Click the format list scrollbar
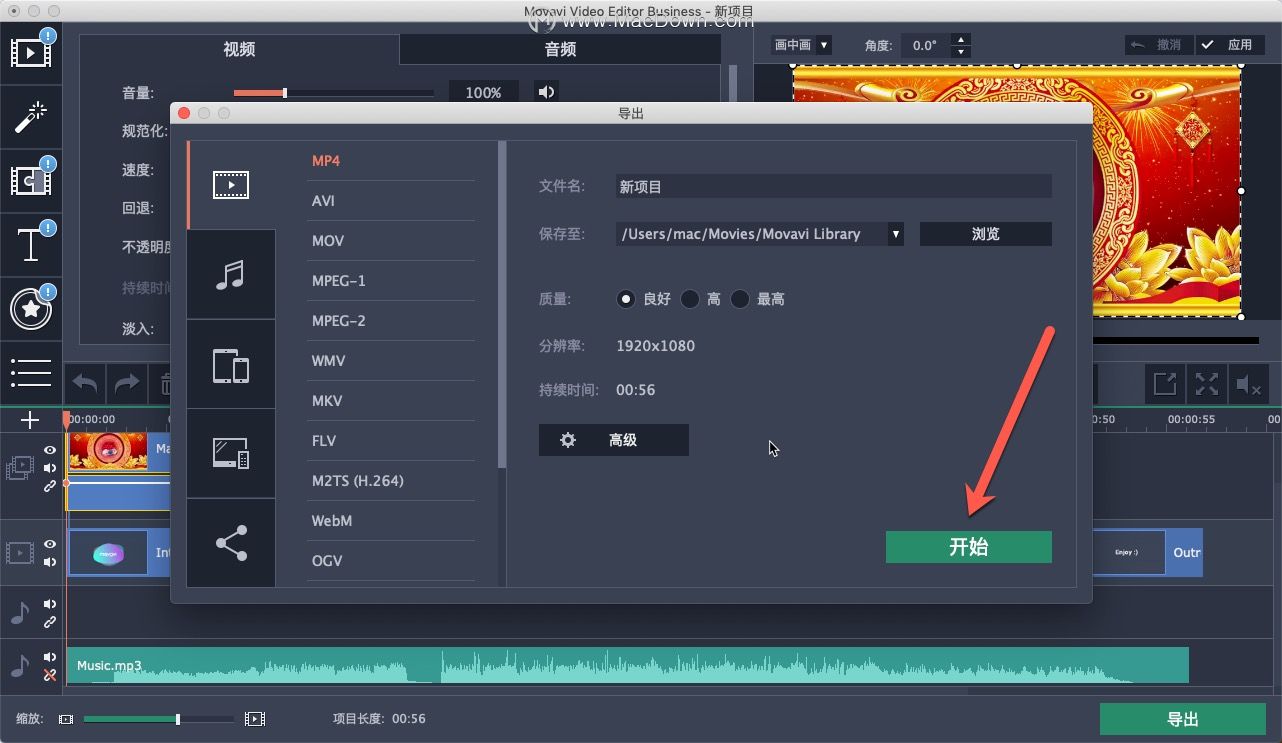This screenshot has width=1282, height=743. (502, 305)
